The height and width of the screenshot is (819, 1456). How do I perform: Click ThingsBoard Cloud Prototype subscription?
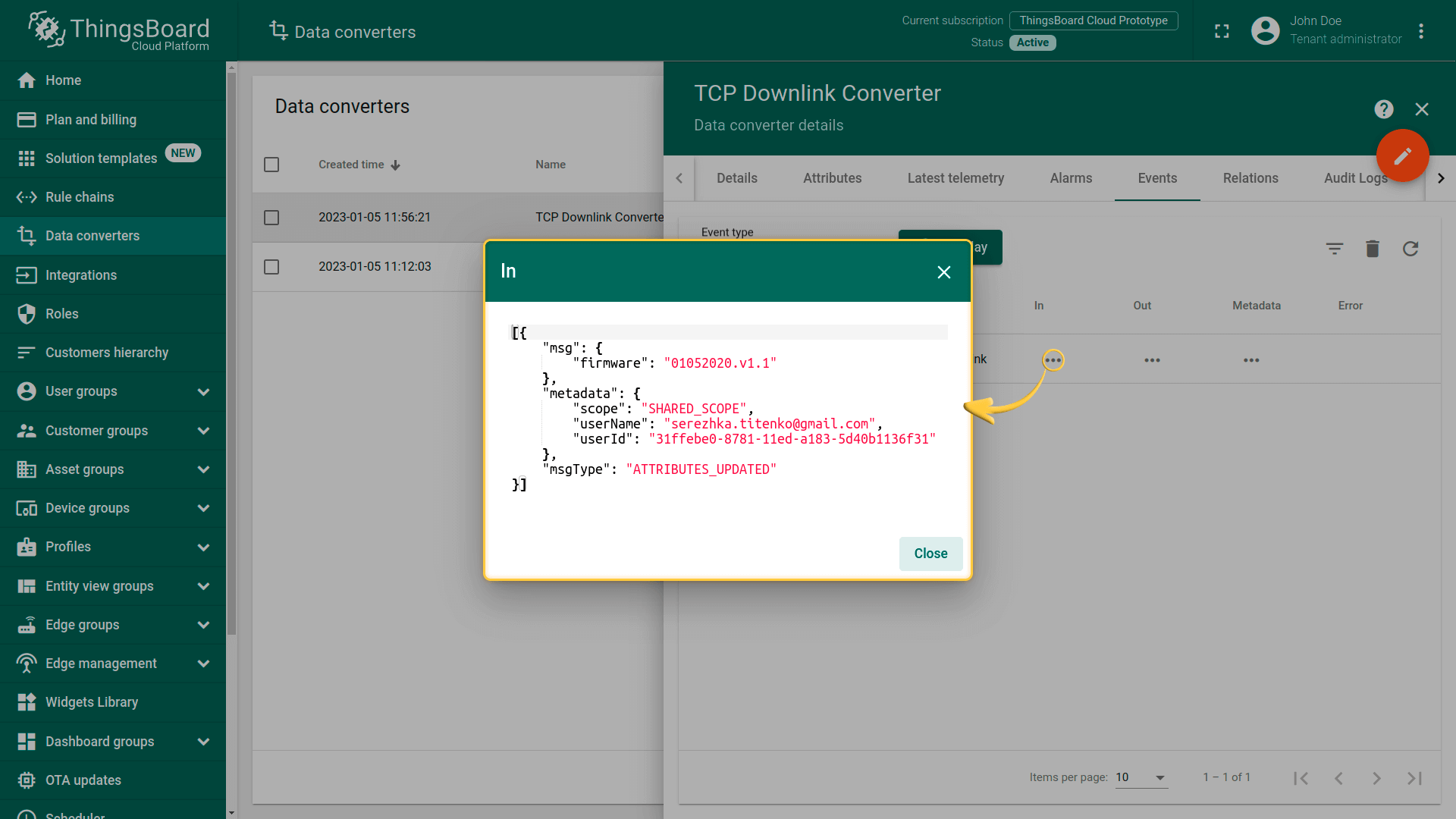(x=1094, y=20)
